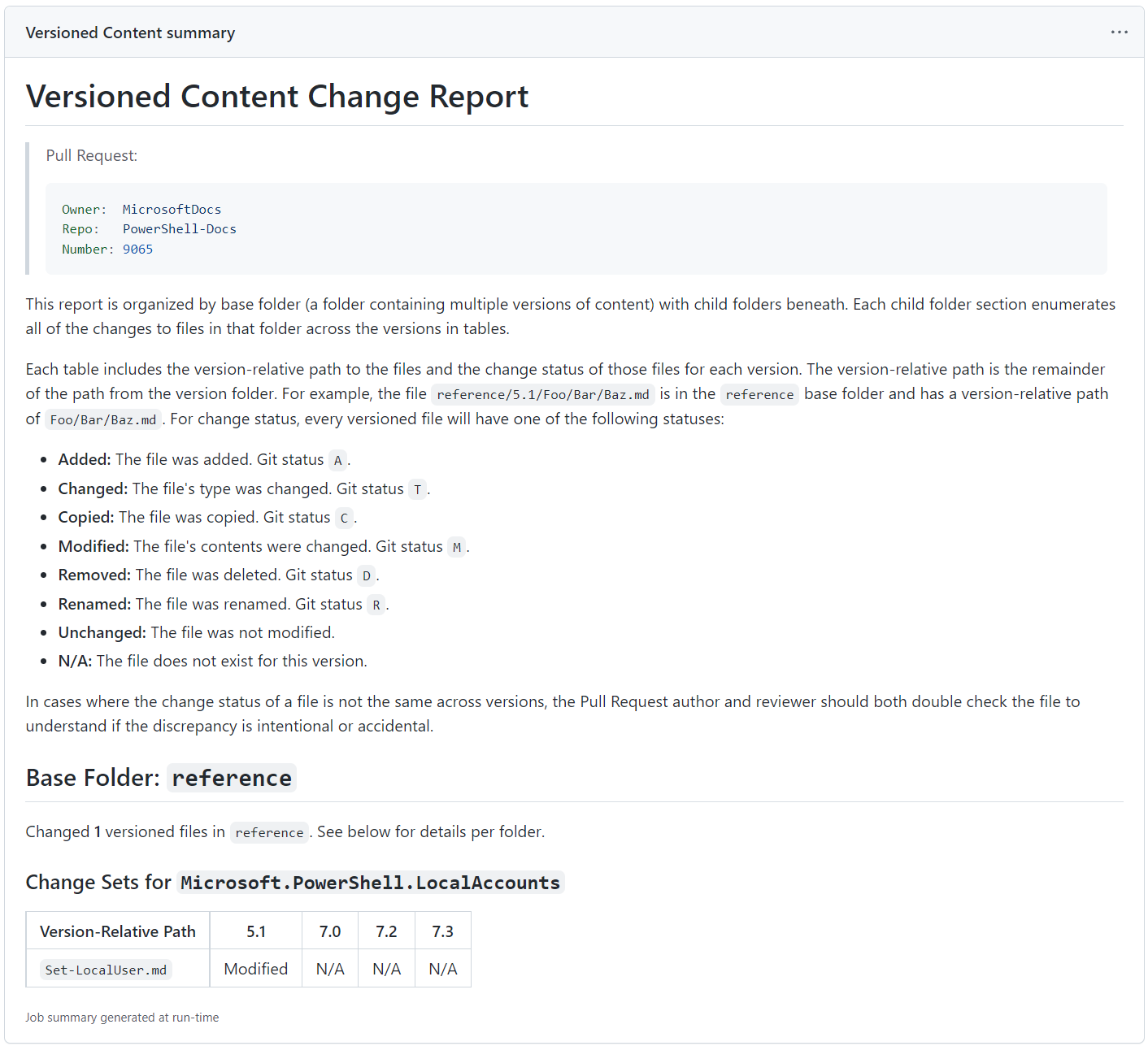The image size is (1148, 1046).
Task: Click the Modified status under version 5.1
Action: (255, 968)
